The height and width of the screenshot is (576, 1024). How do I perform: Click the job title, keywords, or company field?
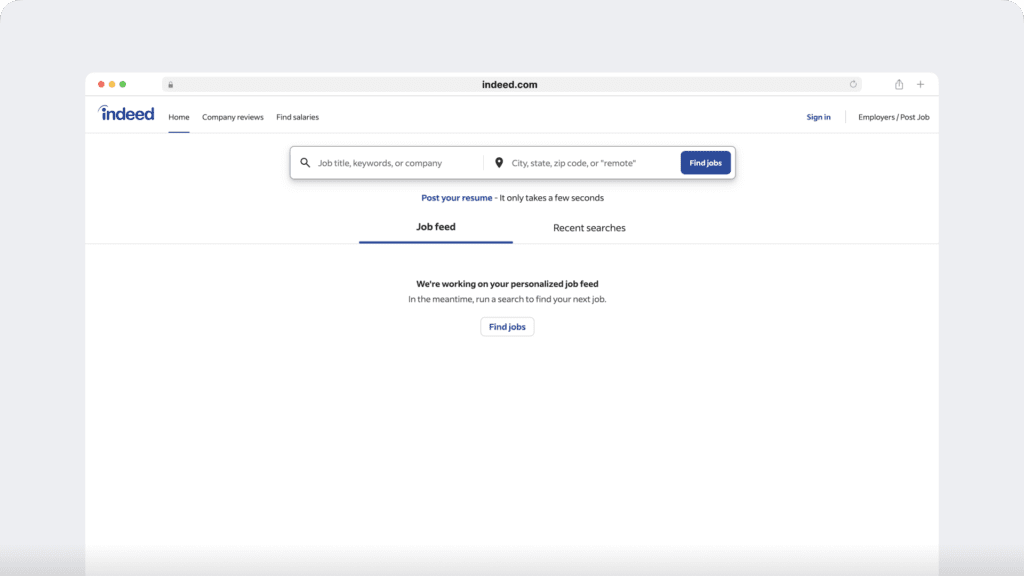tap(395, 163)
